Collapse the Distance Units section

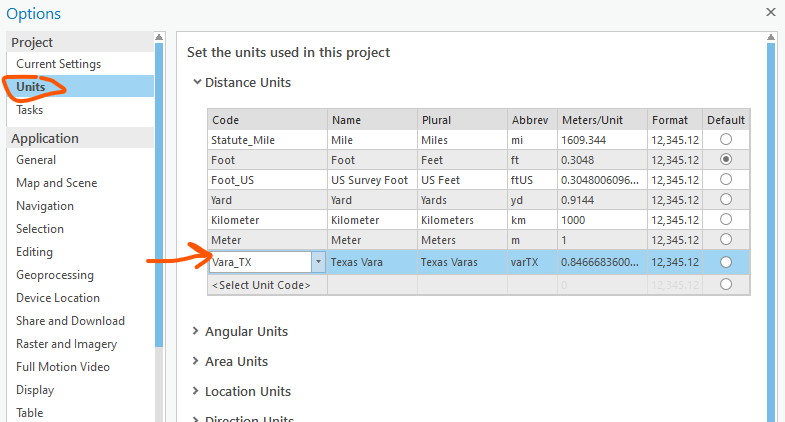(x=197, y=83)
